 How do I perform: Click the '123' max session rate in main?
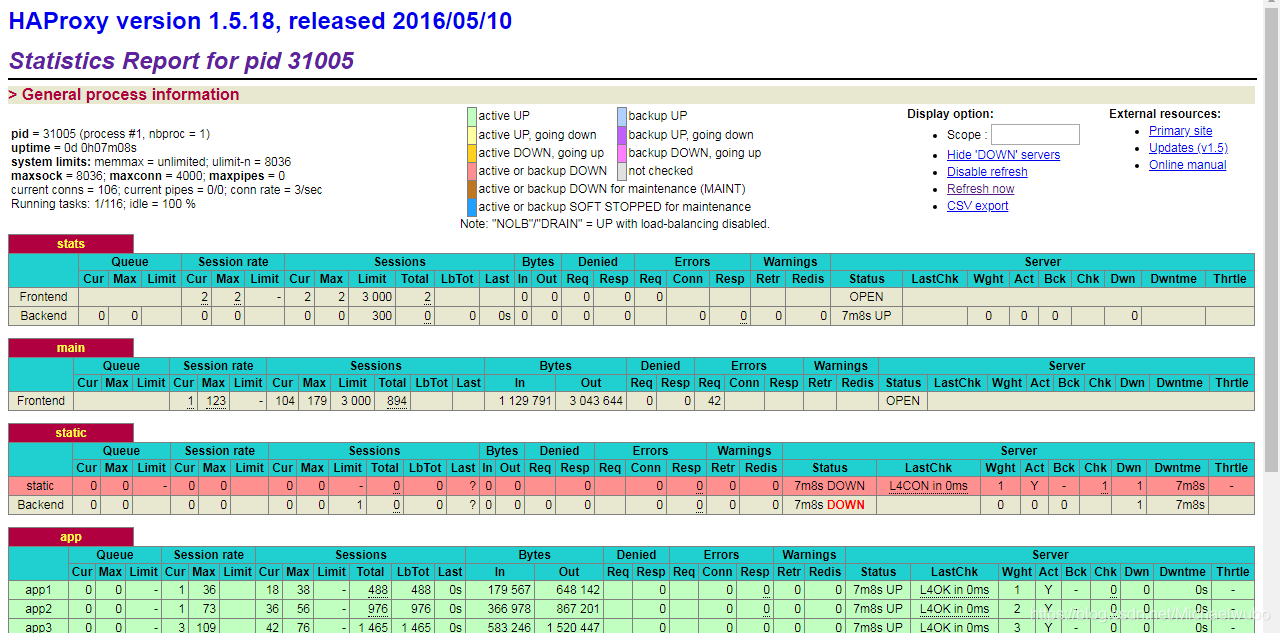(217, 401)
